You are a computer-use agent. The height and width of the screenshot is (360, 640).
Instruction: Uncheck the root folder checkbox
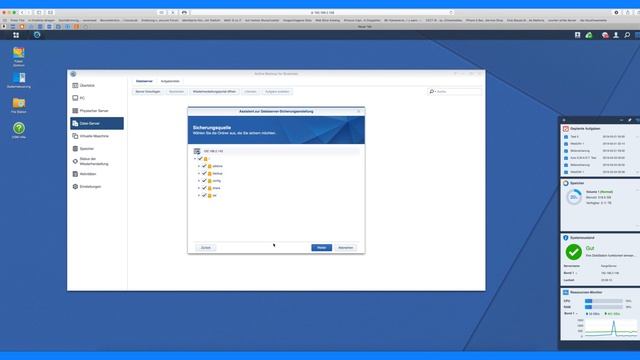coord(200,158)
